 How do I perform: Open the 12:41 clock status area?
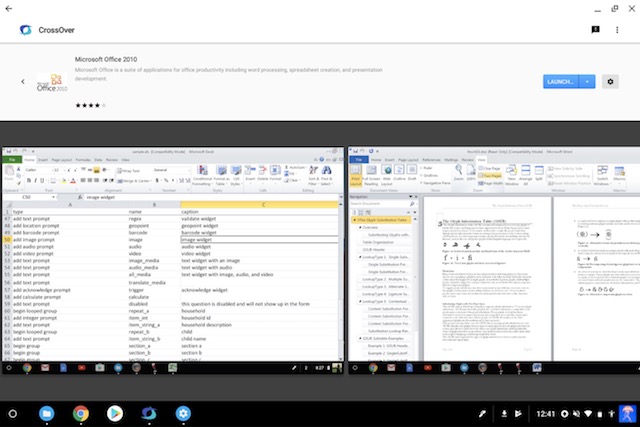tap(546, 414)
